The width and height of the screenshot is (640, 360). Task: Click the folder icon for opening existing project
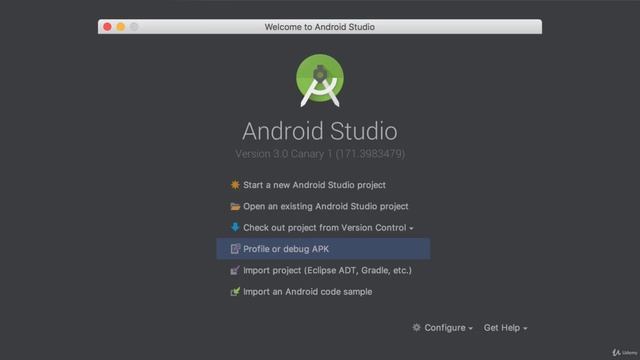[x=235, y=207]
